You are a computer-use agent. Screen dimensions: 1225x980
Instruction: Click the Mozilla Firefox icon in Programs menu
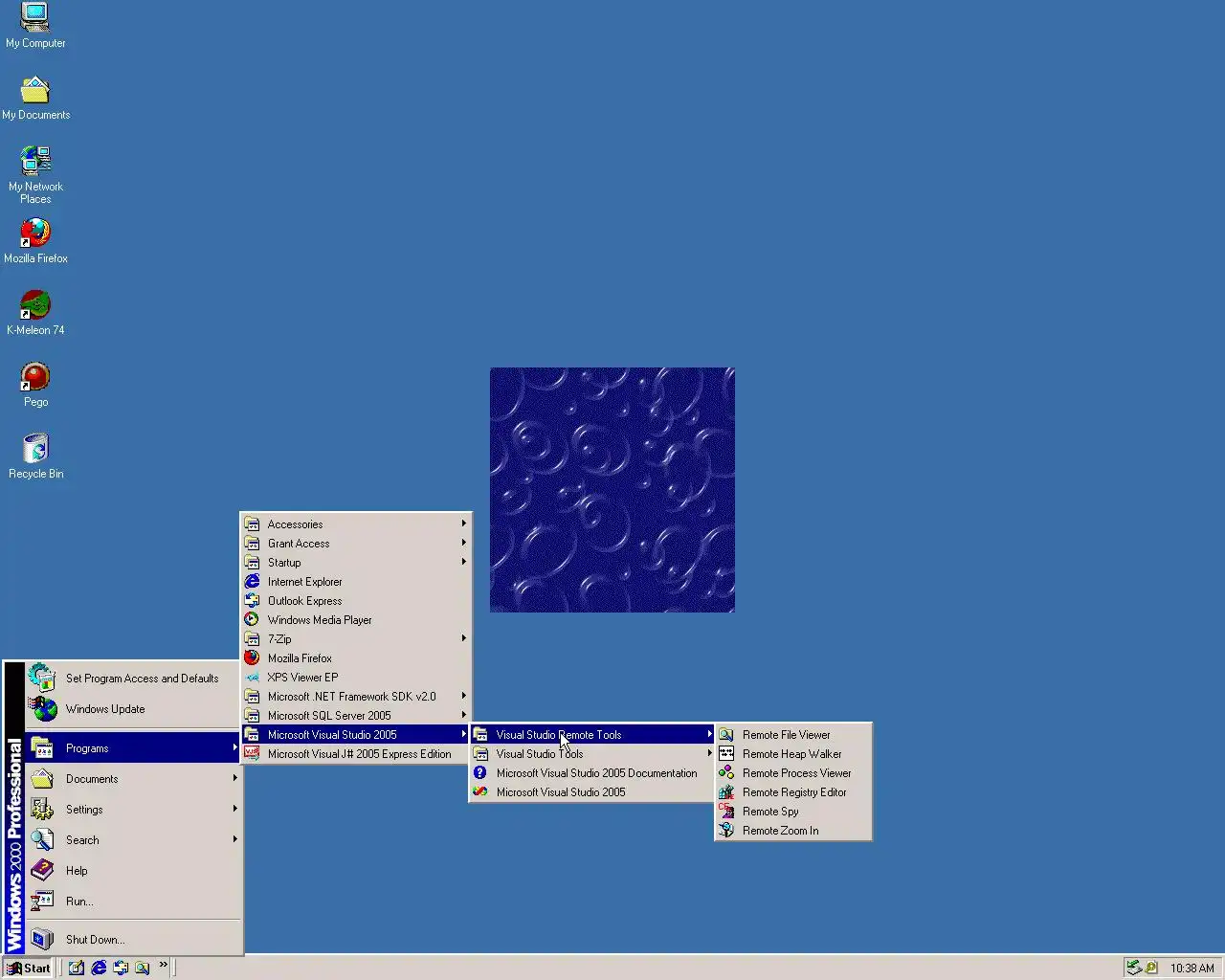click(252, 658)
